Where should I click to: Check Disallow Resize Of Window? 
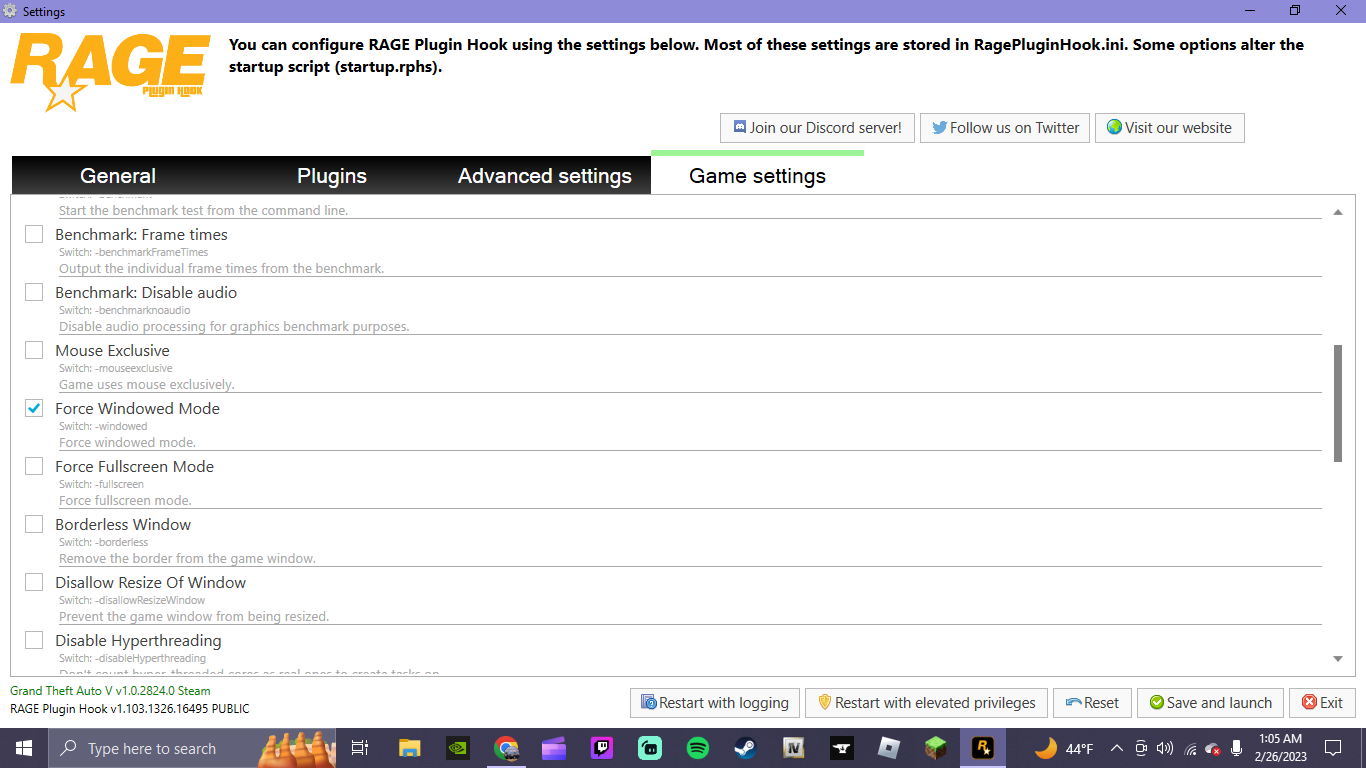coord(34,582)
